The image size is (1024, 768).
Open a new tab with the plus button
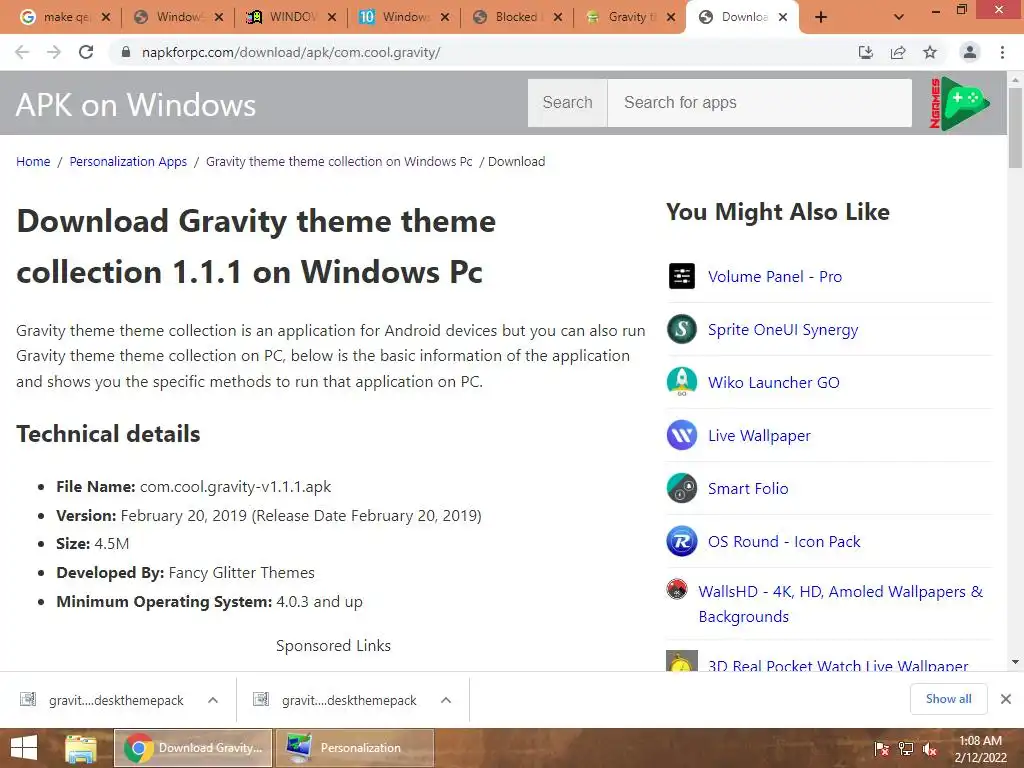coord(821,17)
